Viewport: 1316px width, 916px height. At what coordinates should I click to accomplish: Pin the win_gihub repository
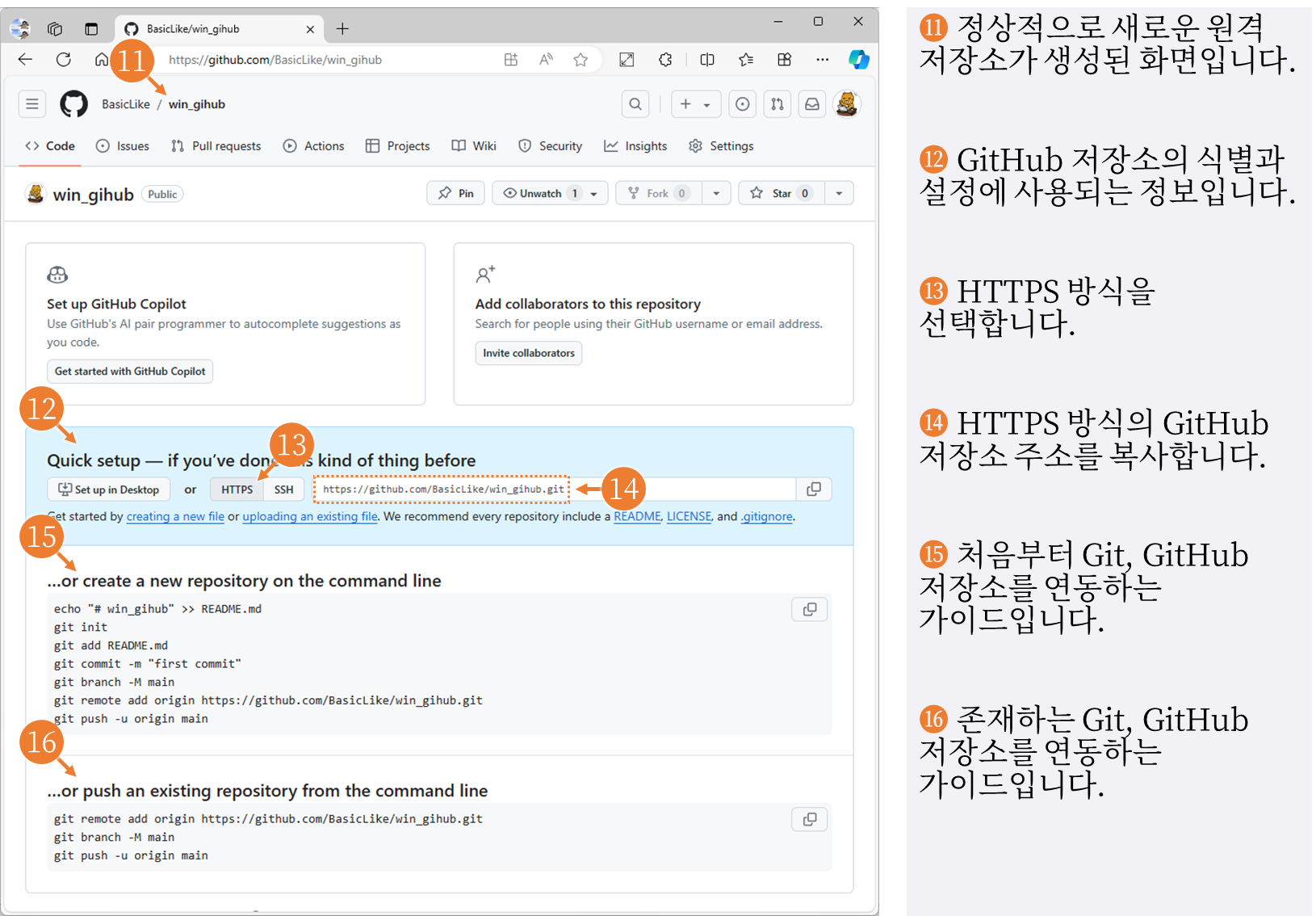tap(456, 194)
